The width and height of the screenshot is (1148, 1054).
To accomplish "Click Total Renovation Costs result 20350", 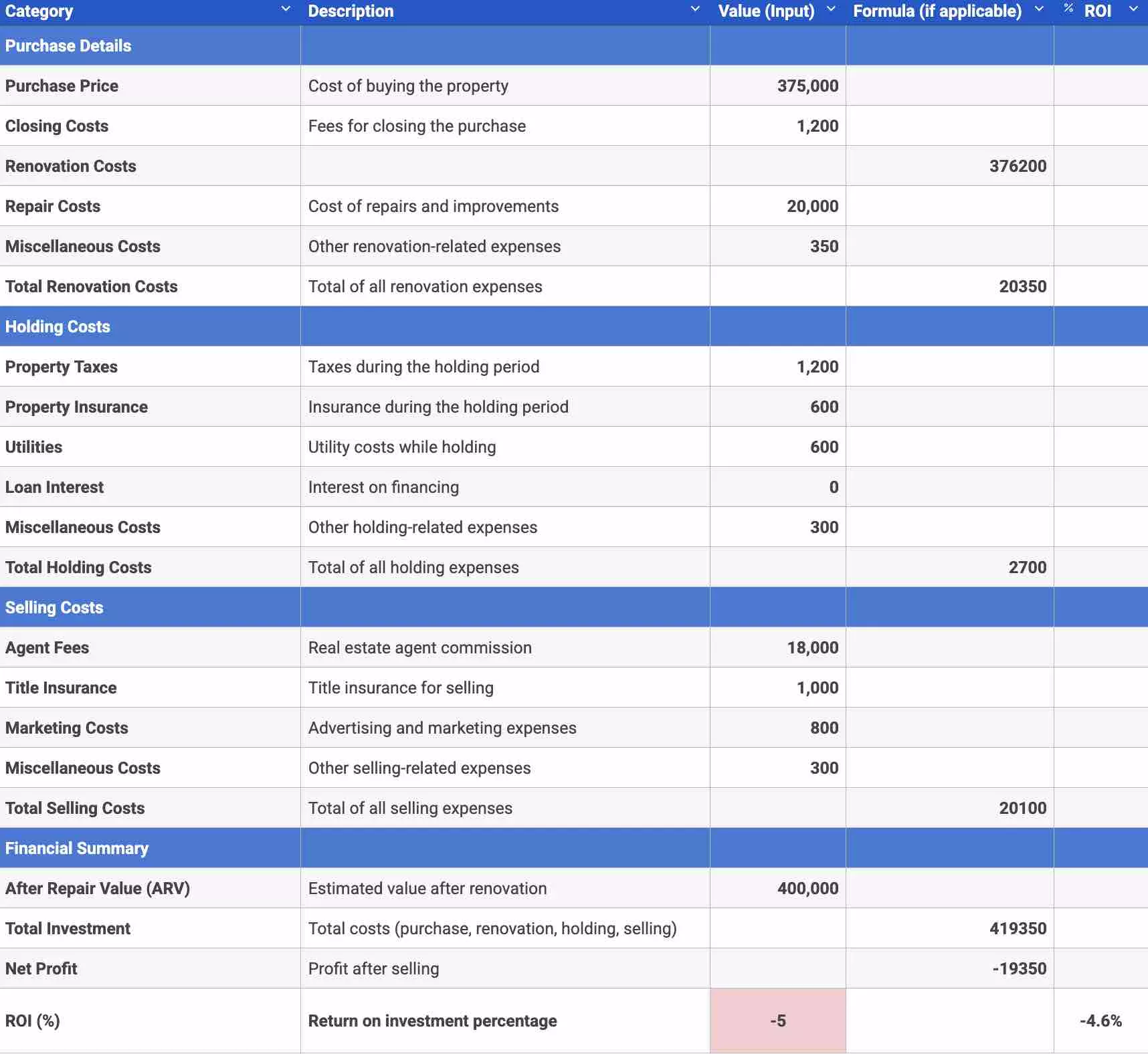I will tap(1022, 286).
